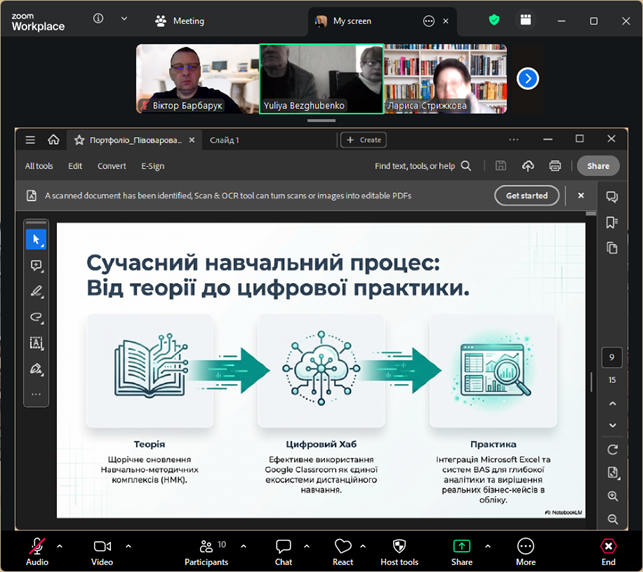
Task: Click the upload to cloud icon
Action: [528, 166]
